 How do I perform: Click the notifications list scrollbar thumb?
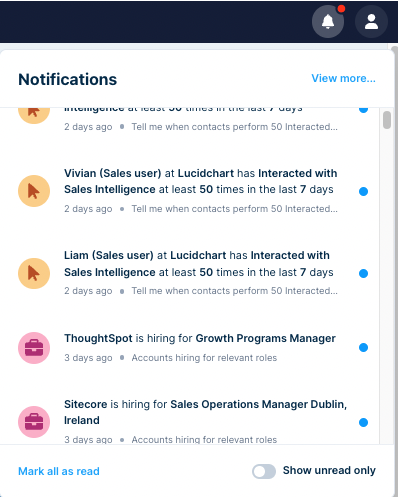387,120
